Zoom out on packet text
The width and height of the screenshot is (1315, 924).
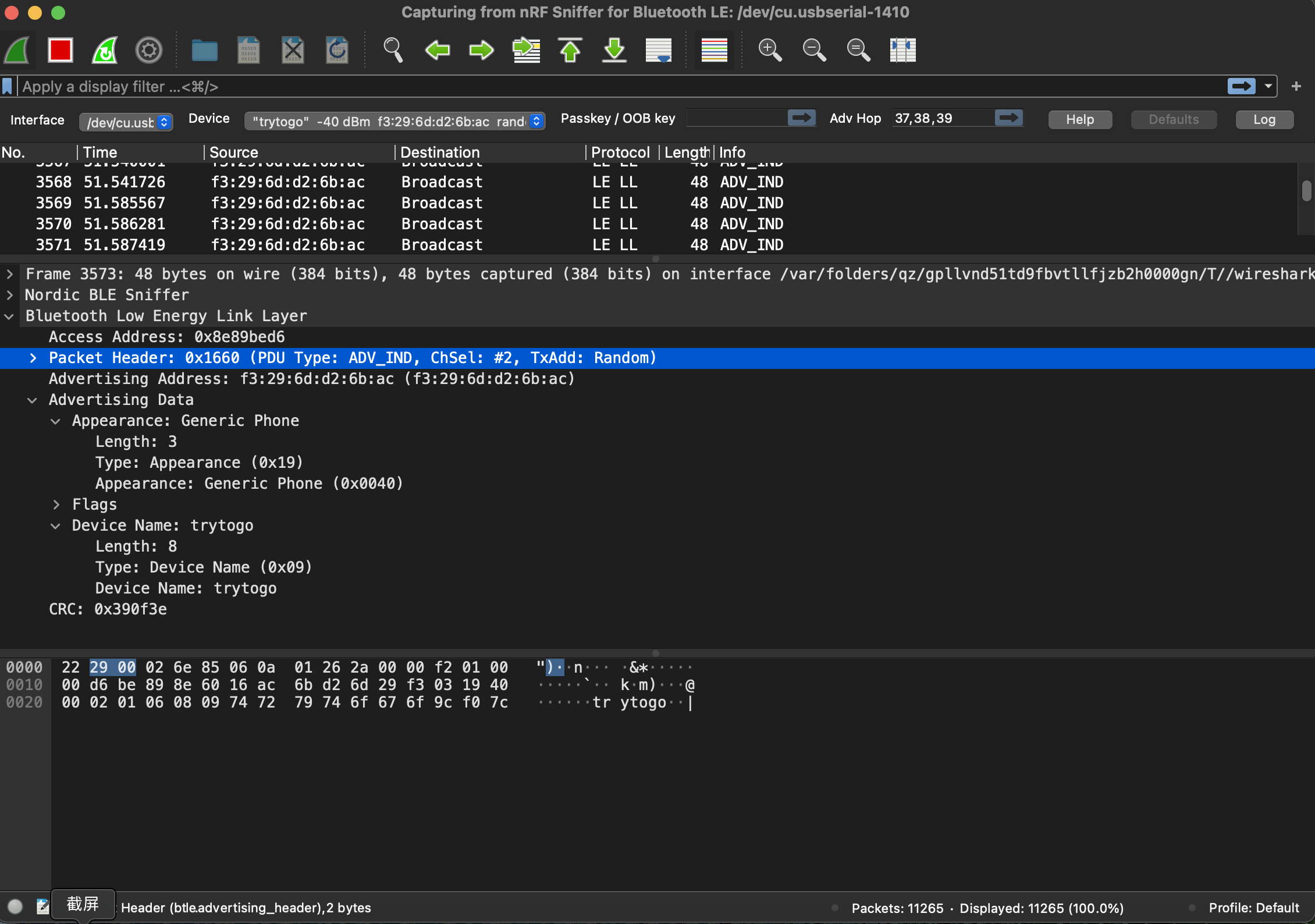815,51
